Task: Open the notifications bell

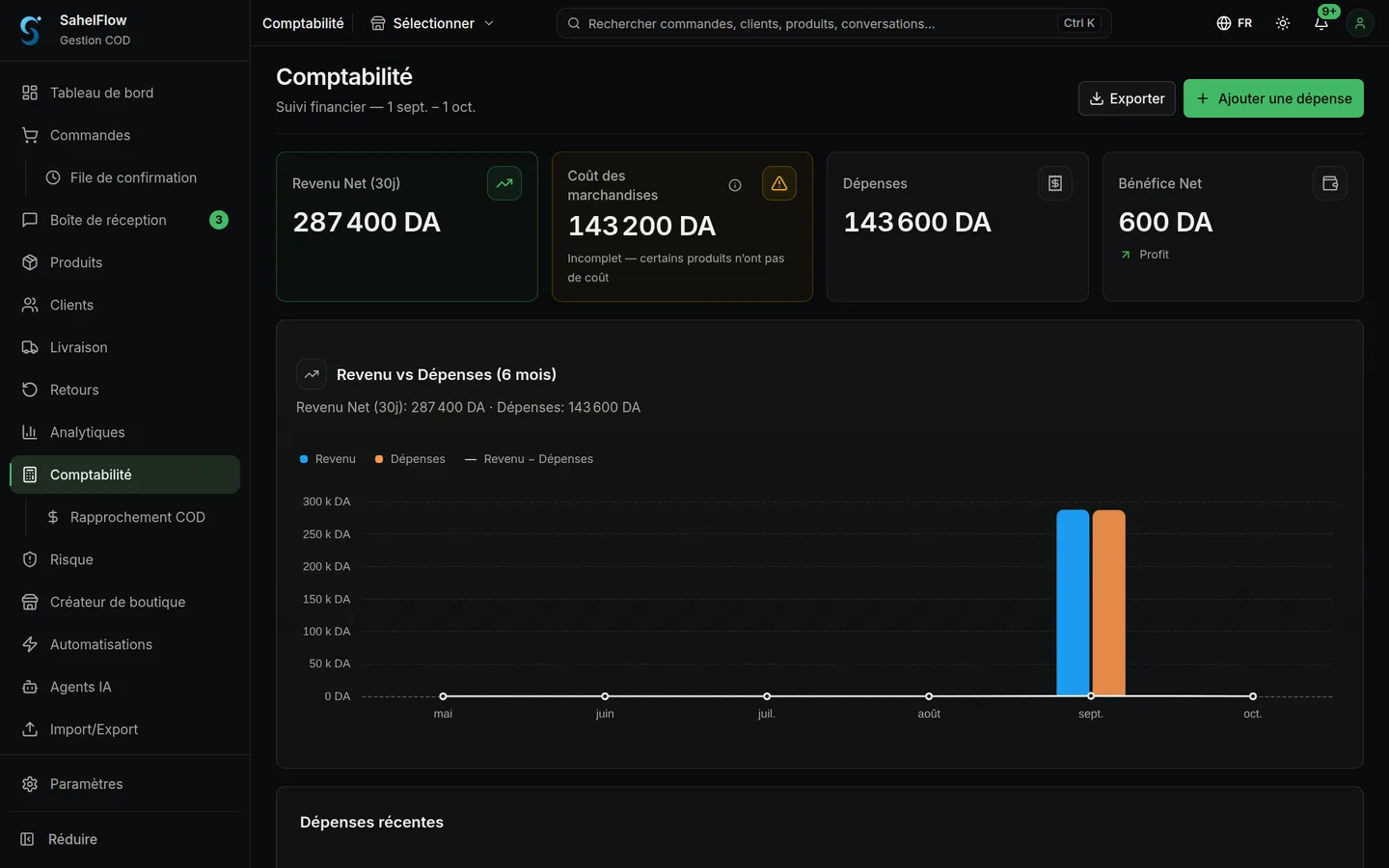Action: click(1321, 23)
